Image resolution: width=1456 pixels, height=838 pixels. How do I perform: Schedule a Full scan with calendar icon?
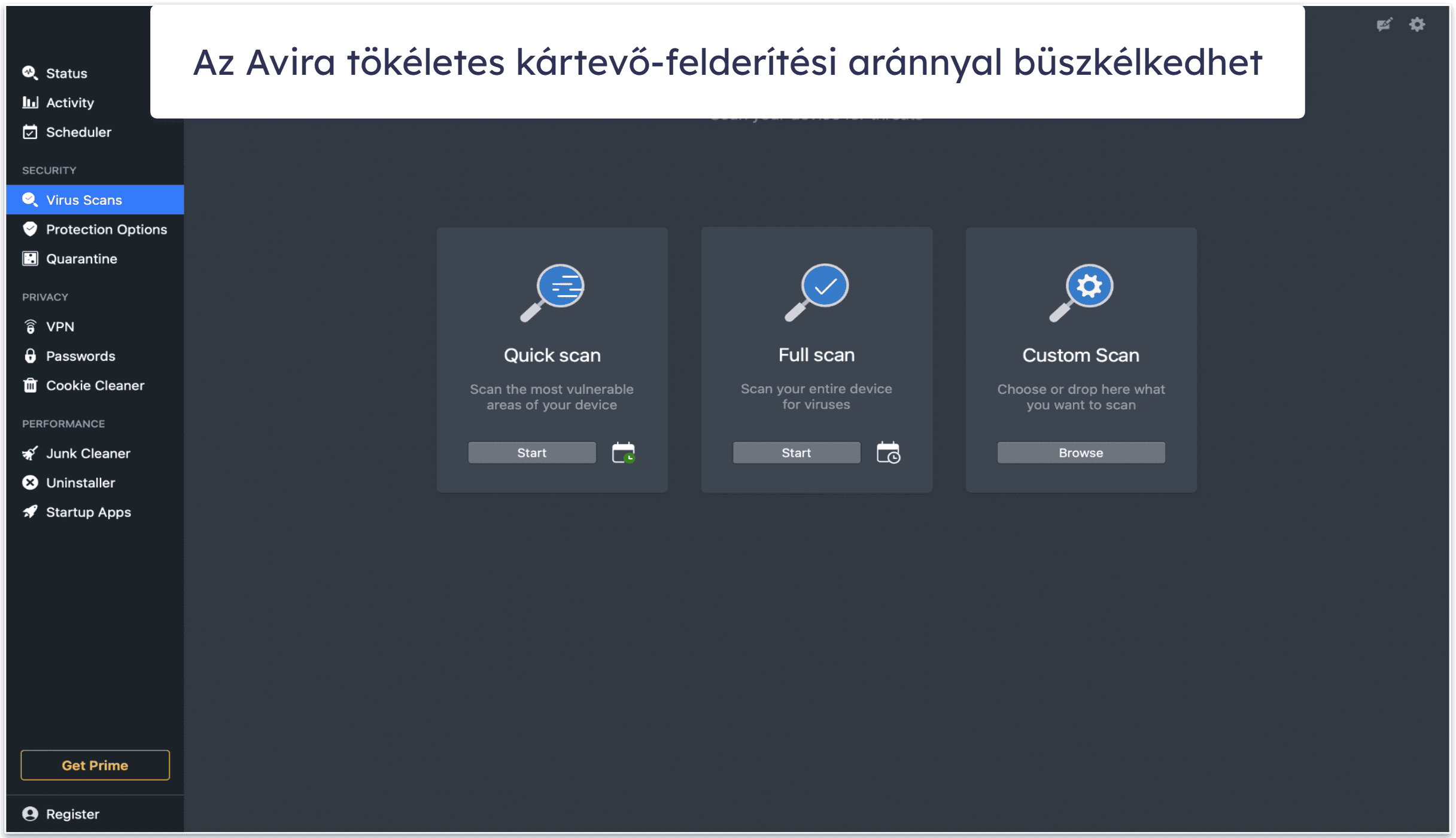(x=888, y=453)
